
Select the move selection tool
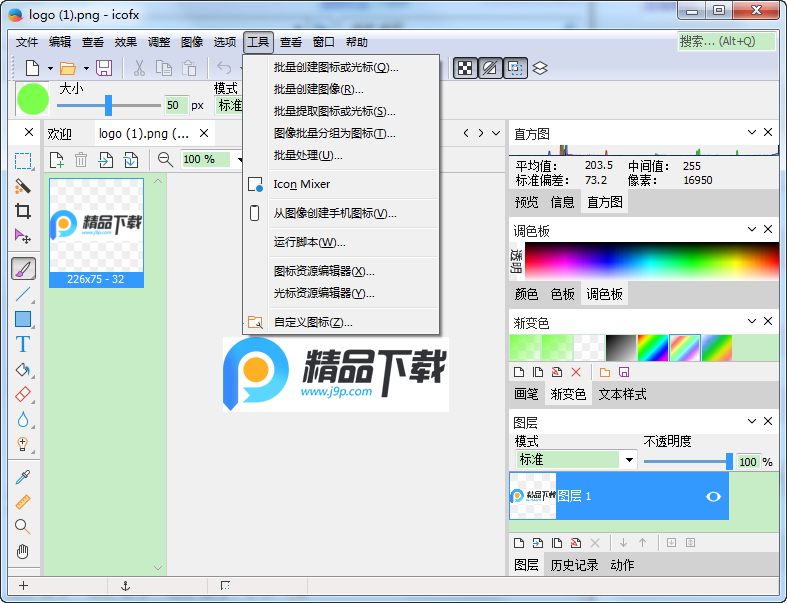tap(23, 236)
